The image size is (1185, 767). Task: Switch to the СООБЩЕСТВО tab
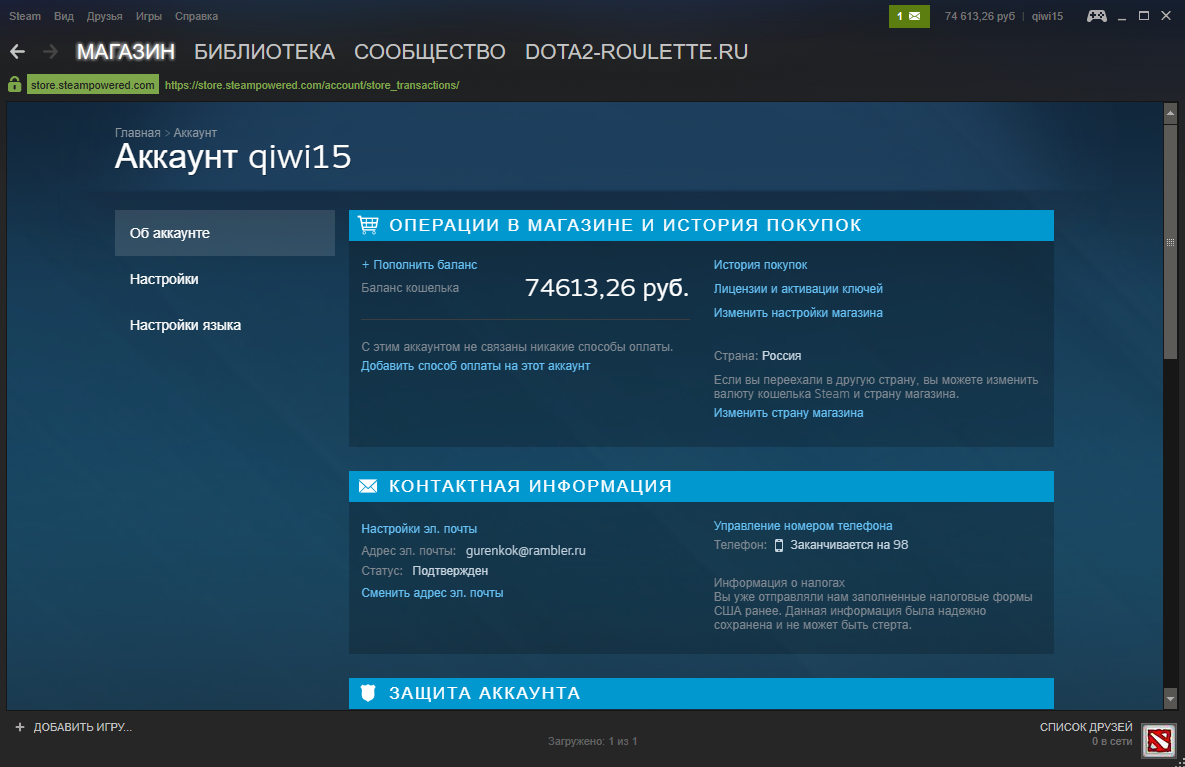point(430,51)
